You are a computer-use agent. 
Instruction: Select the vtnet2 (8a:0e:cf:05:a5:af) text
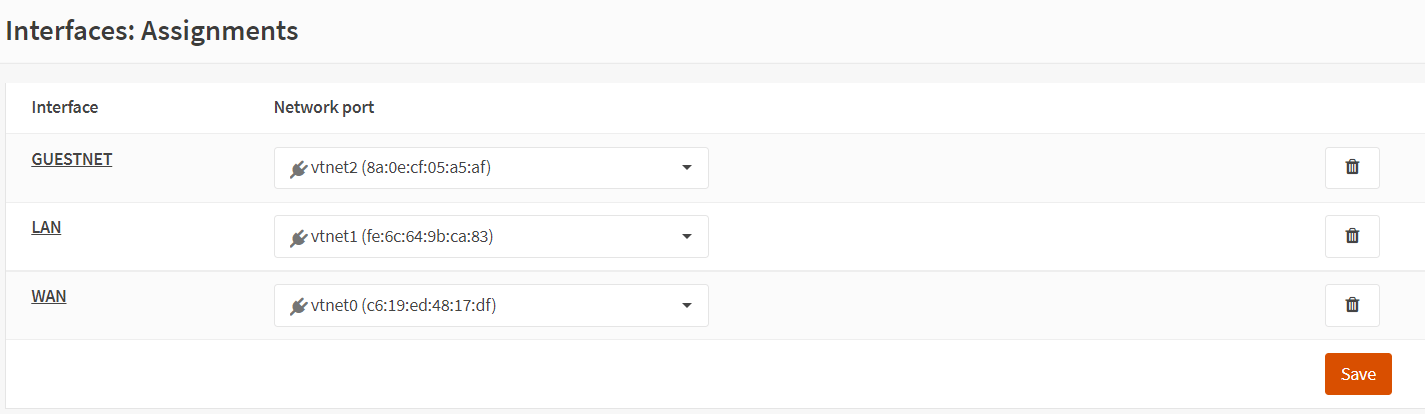tap(401, 168)
